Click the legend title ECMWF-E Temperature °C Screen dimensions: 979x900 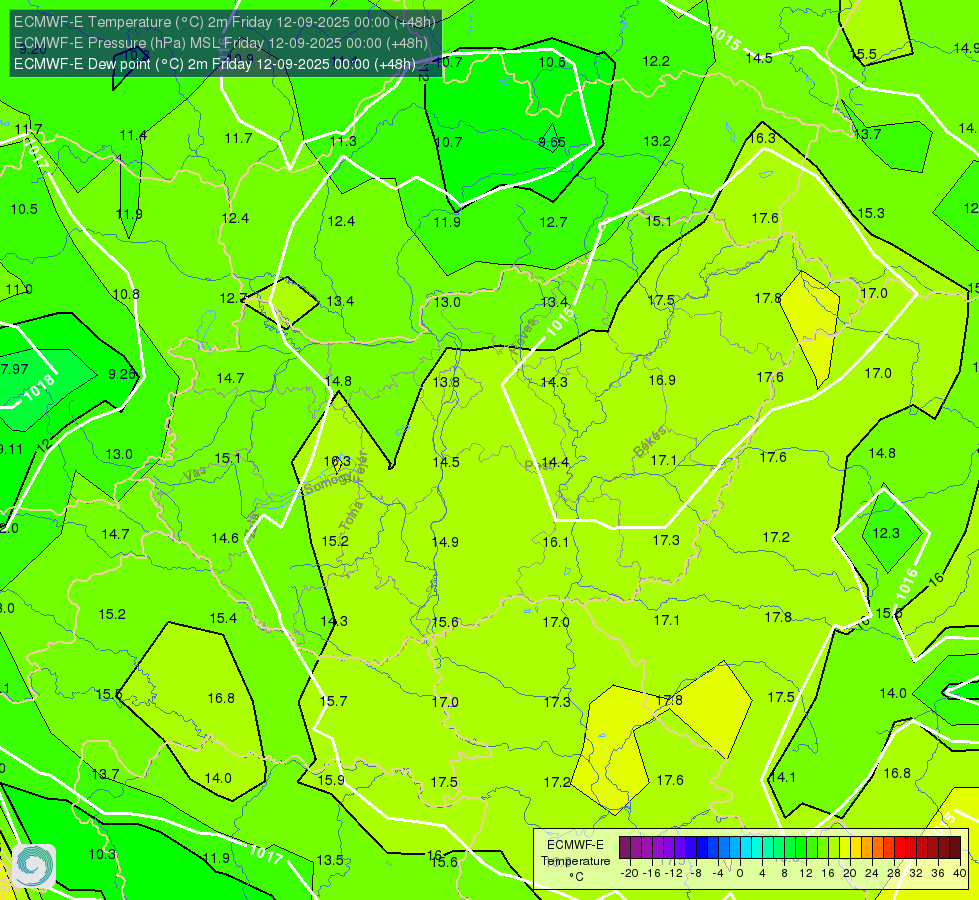[575, 861]
